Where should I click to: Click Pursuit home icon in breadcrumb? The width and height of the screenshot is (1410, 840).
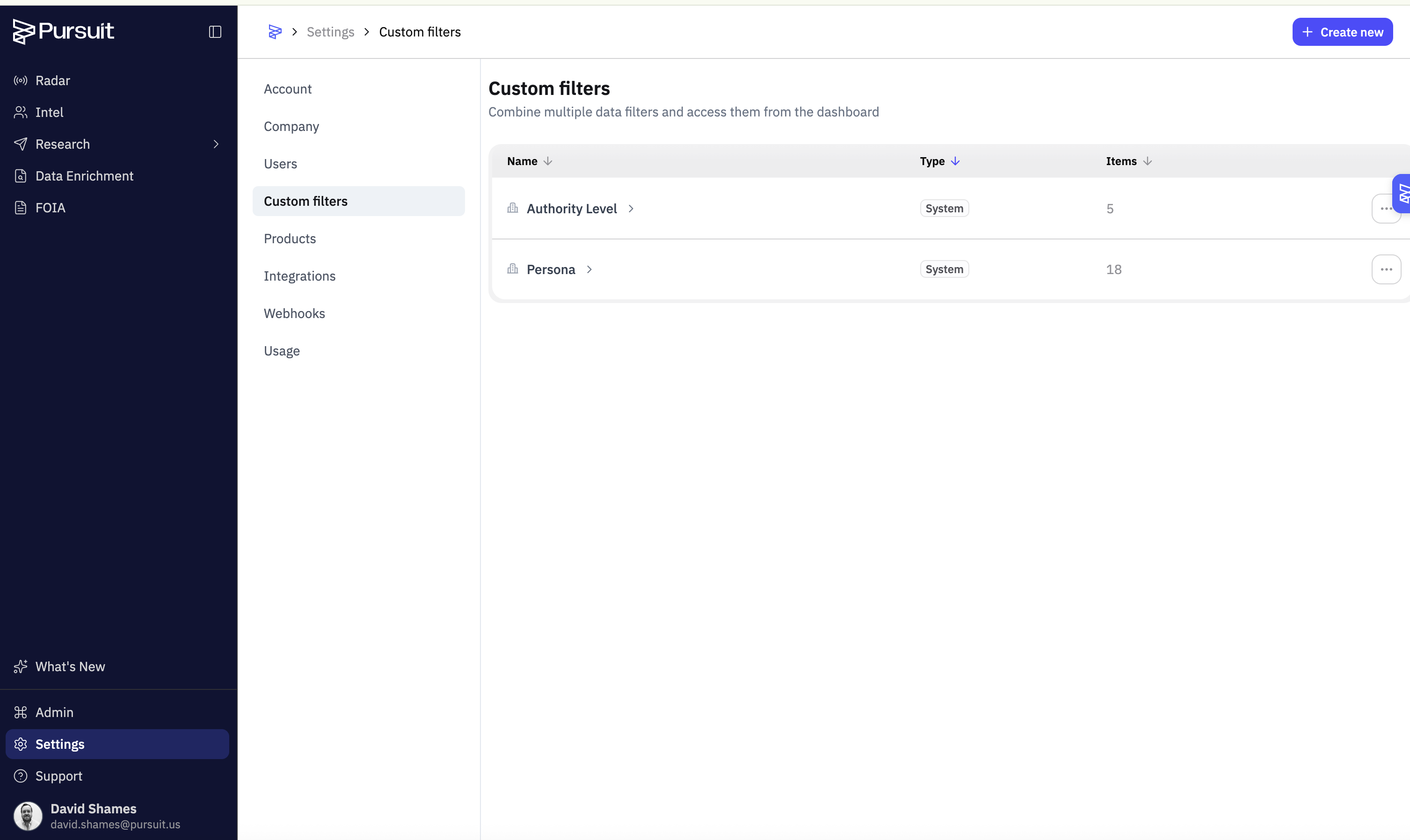click(x=275, y=32)
